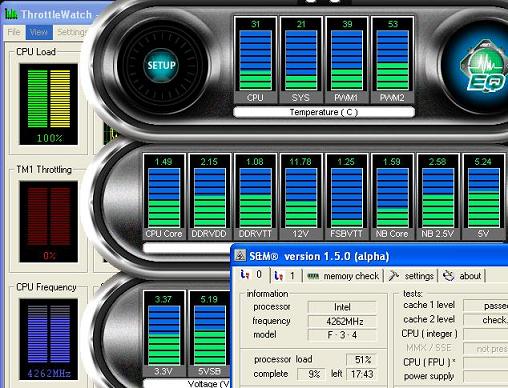
Task: Select the PWM1 temperature gauge
Action: 347,59
